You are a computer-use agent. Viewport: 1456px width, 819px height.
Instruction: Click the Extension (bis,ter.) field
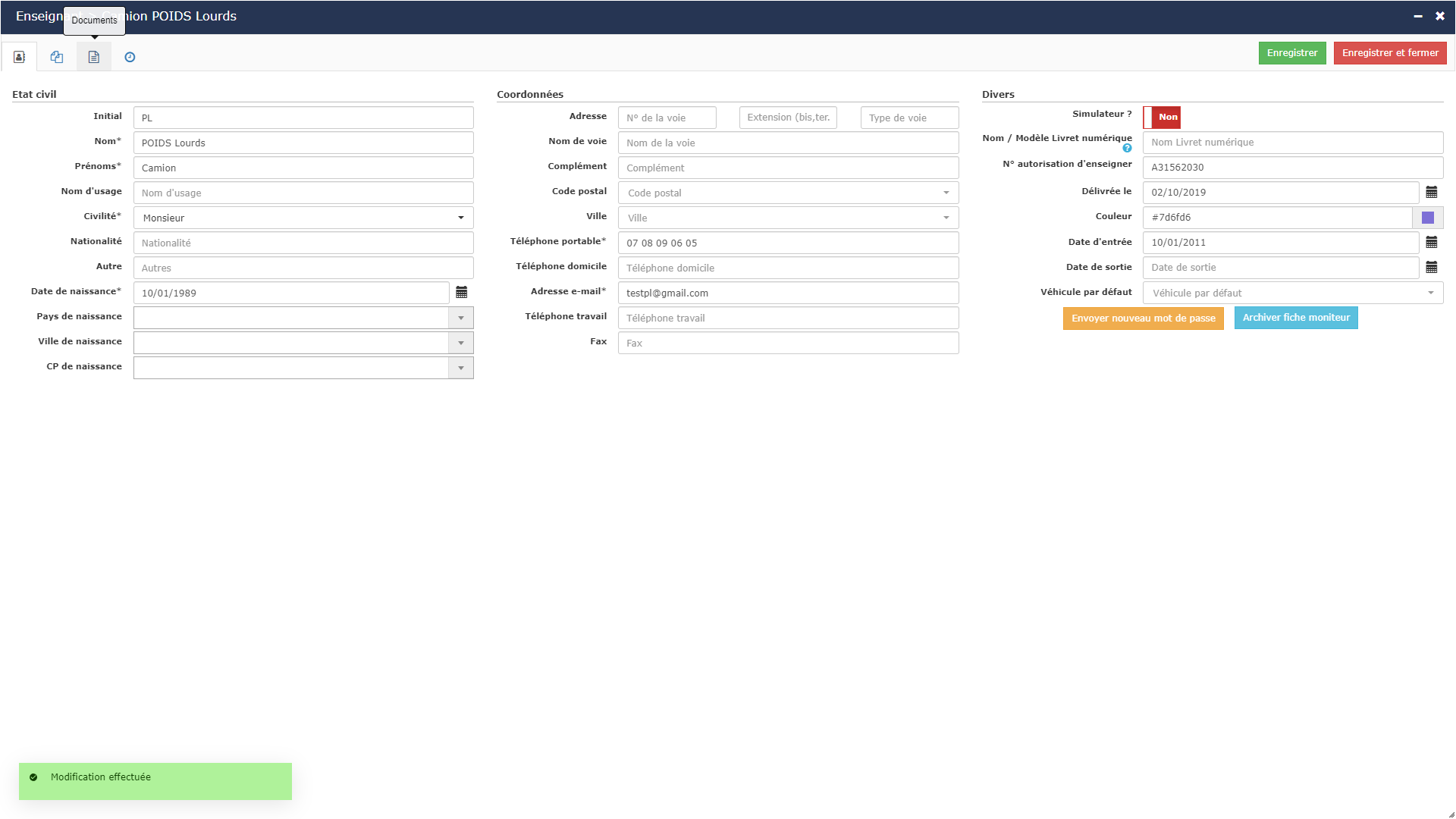point(788,118)
